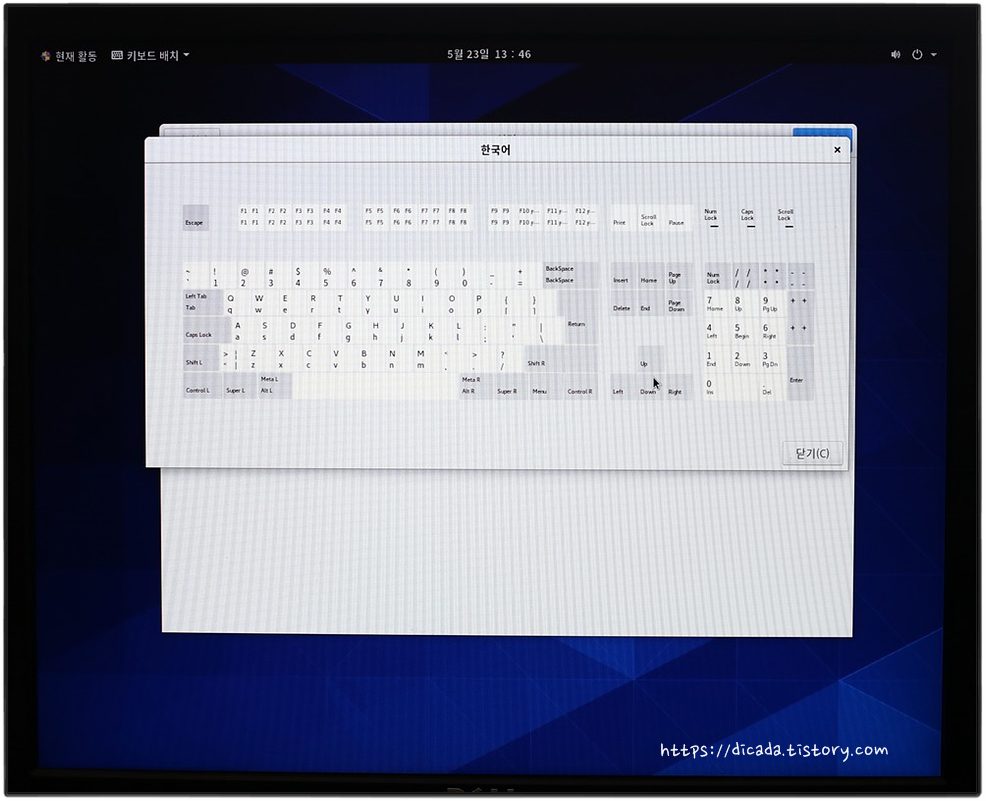Click the Insert key

coord(623,275)
